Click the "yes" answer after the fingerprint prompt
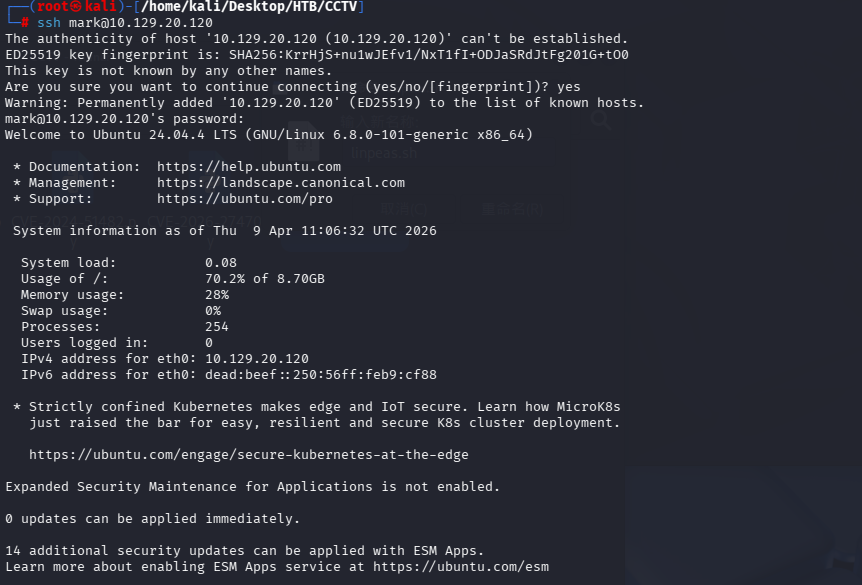 point(569,87)
